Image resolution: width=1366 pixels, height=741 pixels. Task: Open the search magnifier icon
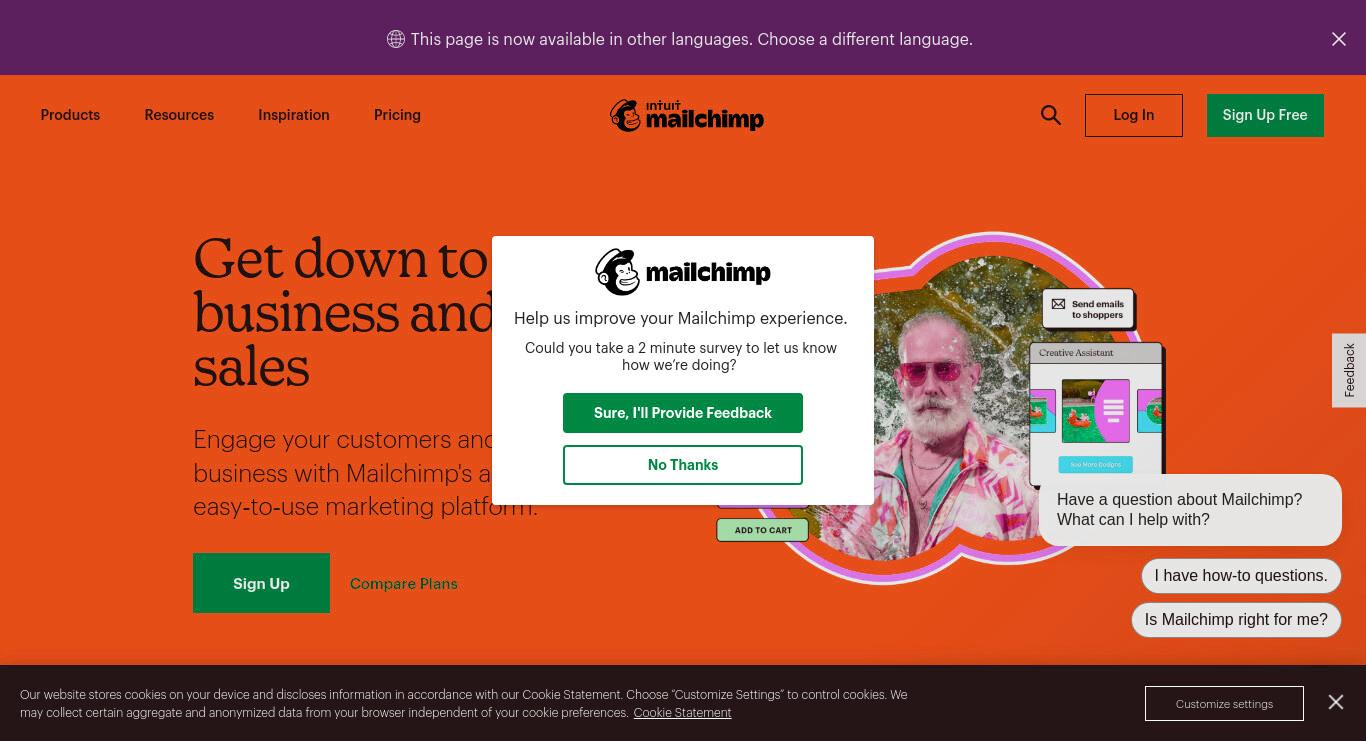(1050, 115)
